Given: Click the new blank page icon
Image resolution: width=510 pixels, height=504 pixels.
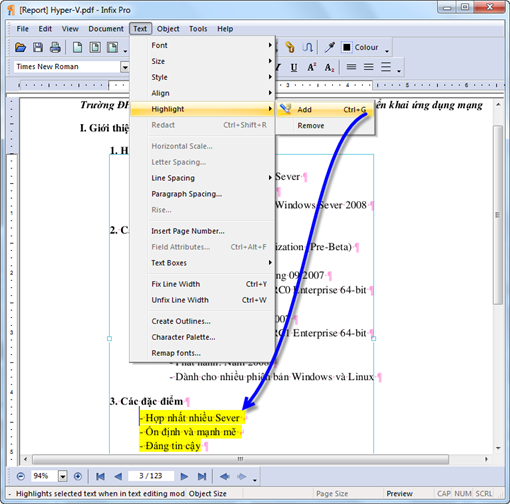Looking at the screenshot, I should coord(78,48).
